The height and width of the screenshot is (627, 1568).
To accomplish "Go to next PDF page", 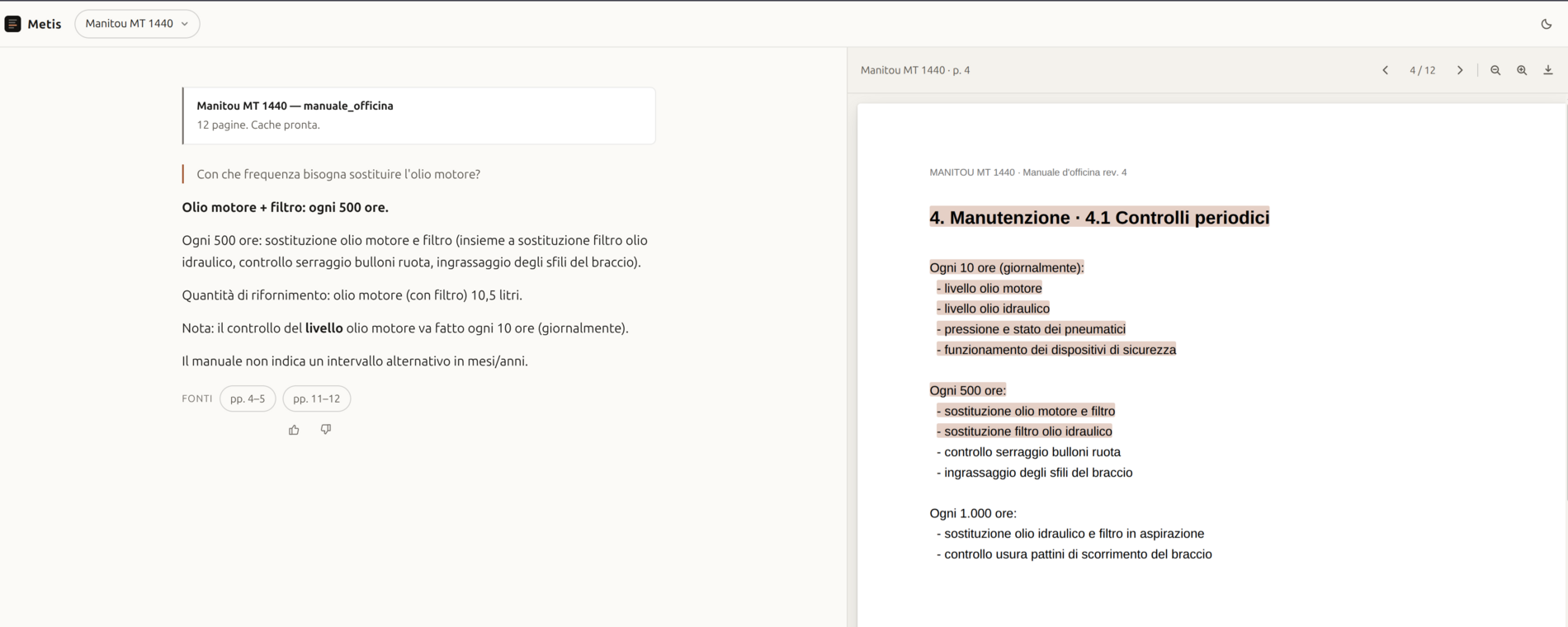I will click(1460, 70).
